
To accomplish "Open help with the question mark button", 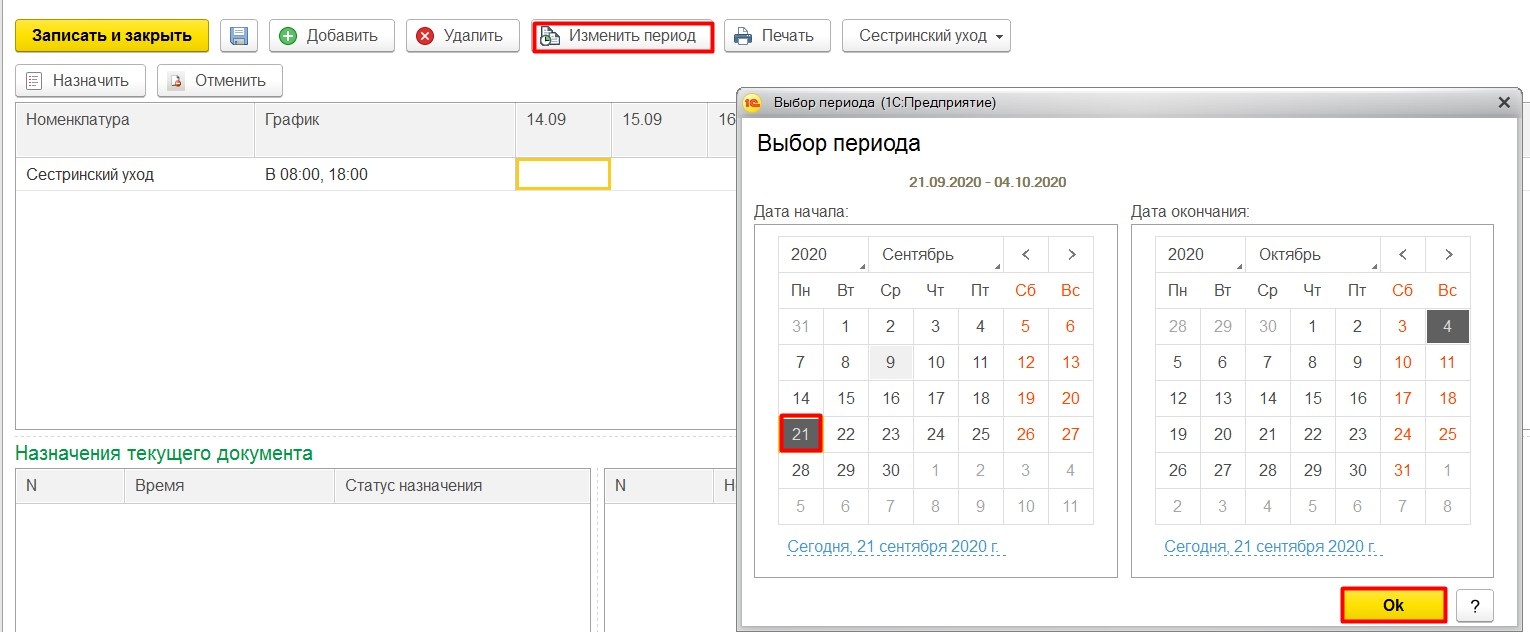I will pos(1474,605).
